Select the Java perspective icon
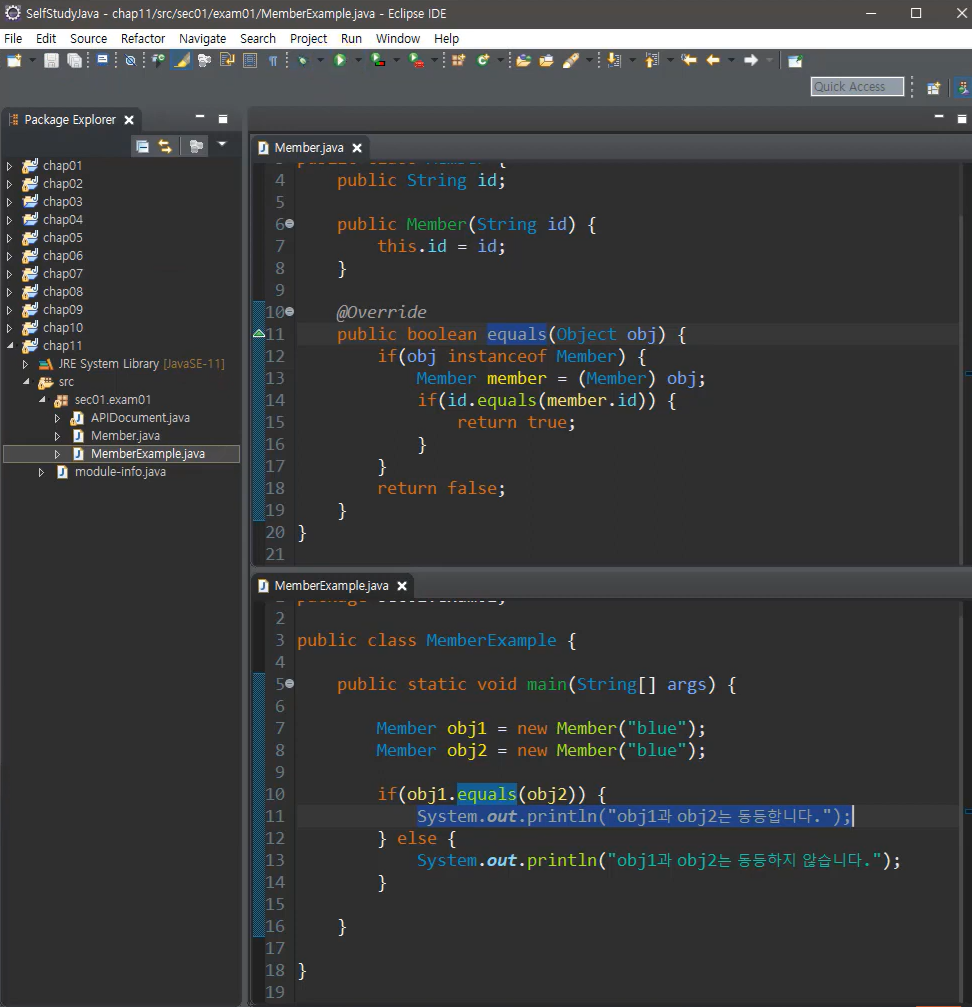This screenshot has width=972, height=1007. click(962, 88)
